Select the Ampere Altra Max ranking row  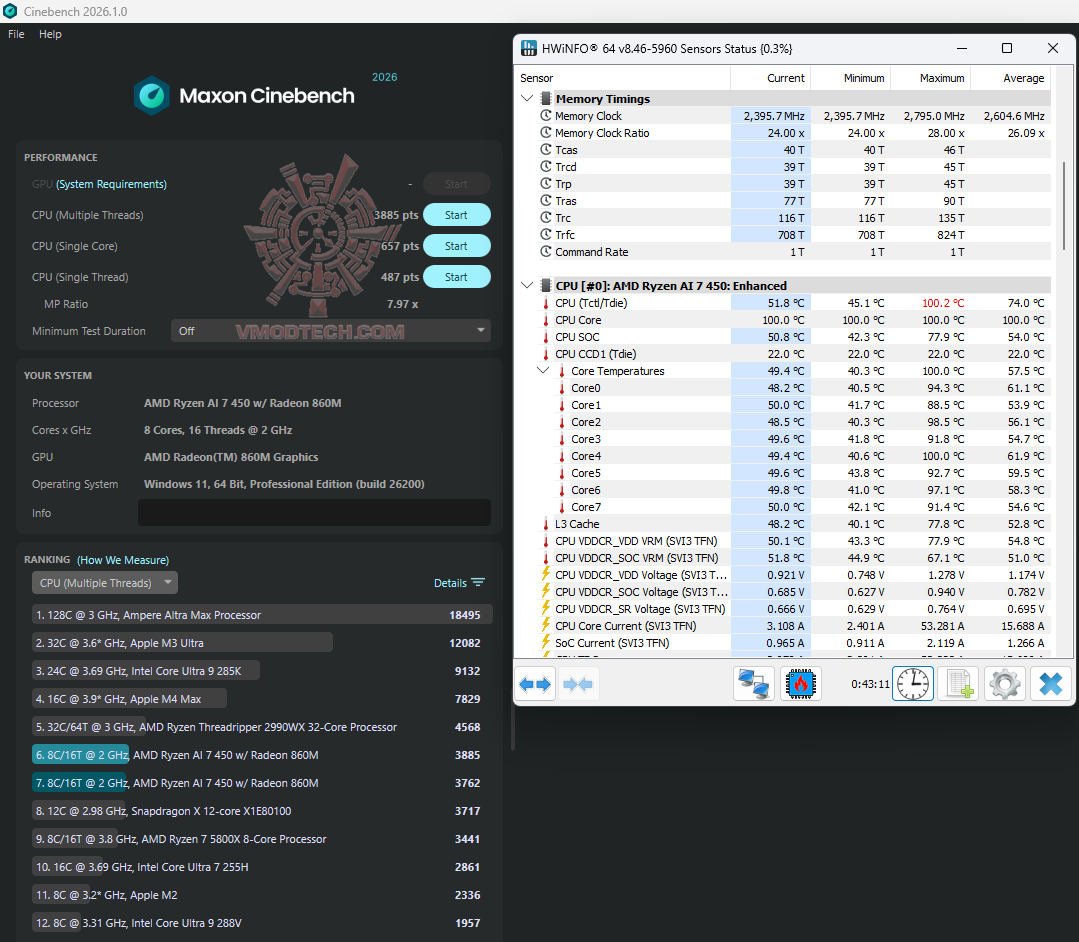[262, 615]
